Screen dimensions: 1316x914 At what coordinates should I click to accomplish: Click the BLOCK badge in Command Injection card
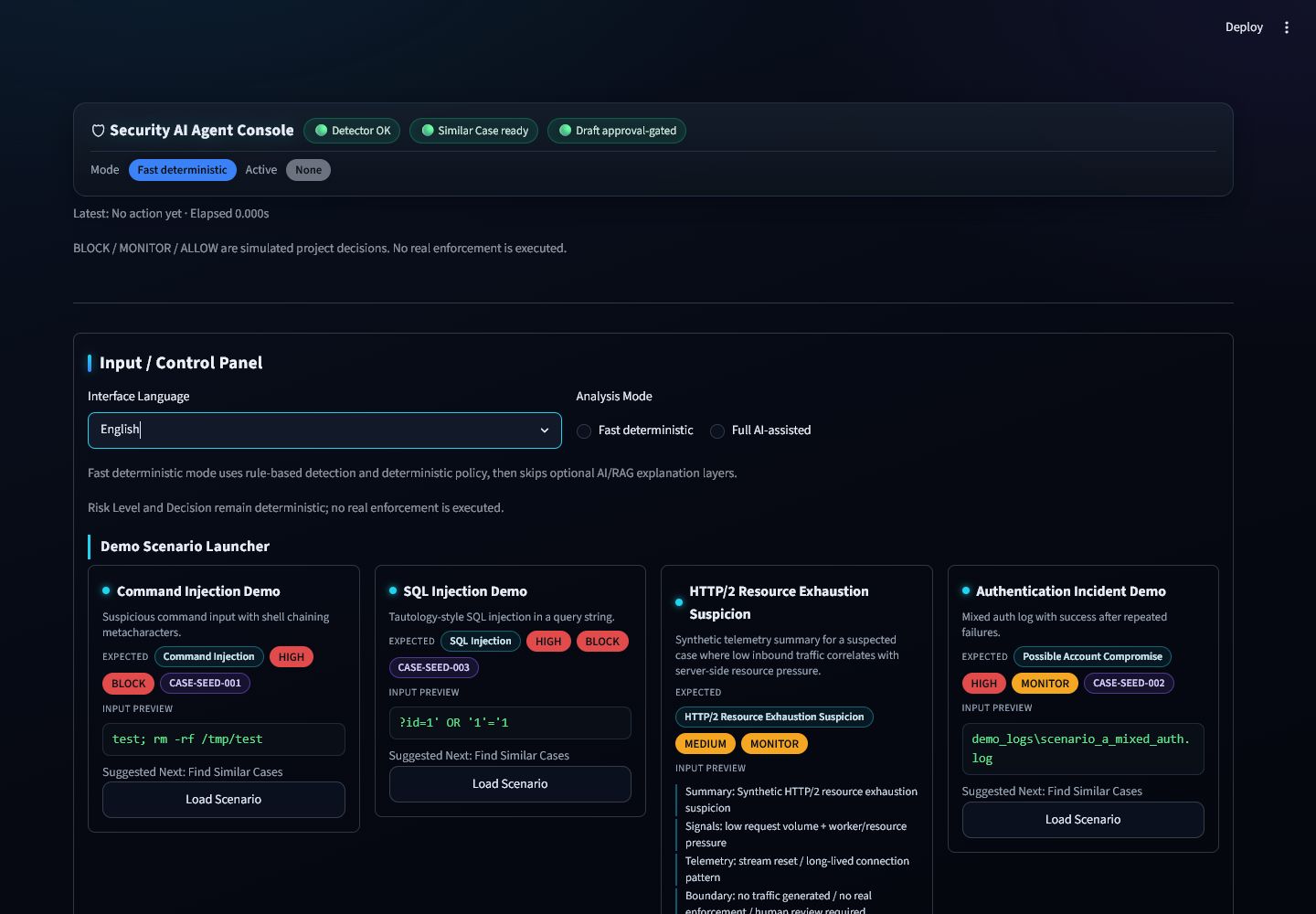128,684
